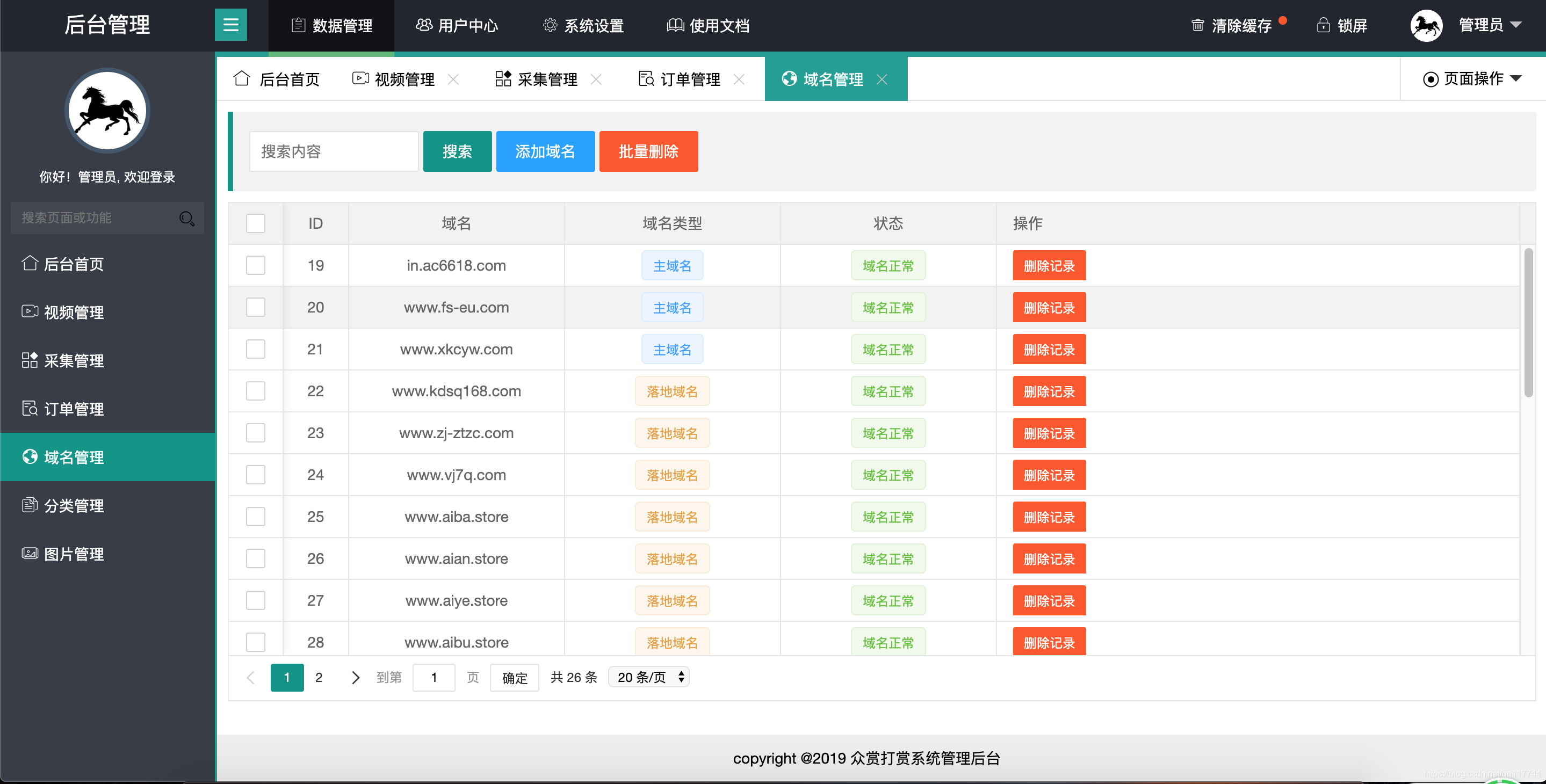
Task: Click the order icon beside sidebar 订单管理
Action: 30,408
